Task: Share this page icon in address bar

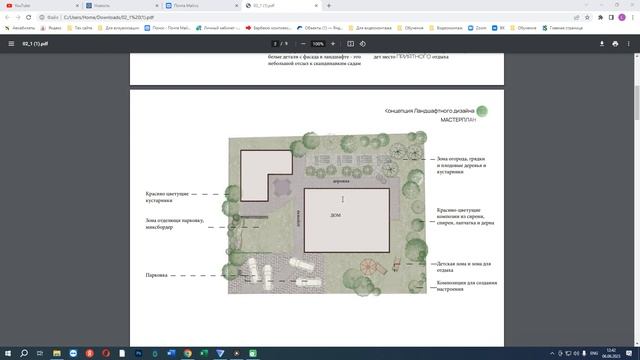Action: (576, 18)
